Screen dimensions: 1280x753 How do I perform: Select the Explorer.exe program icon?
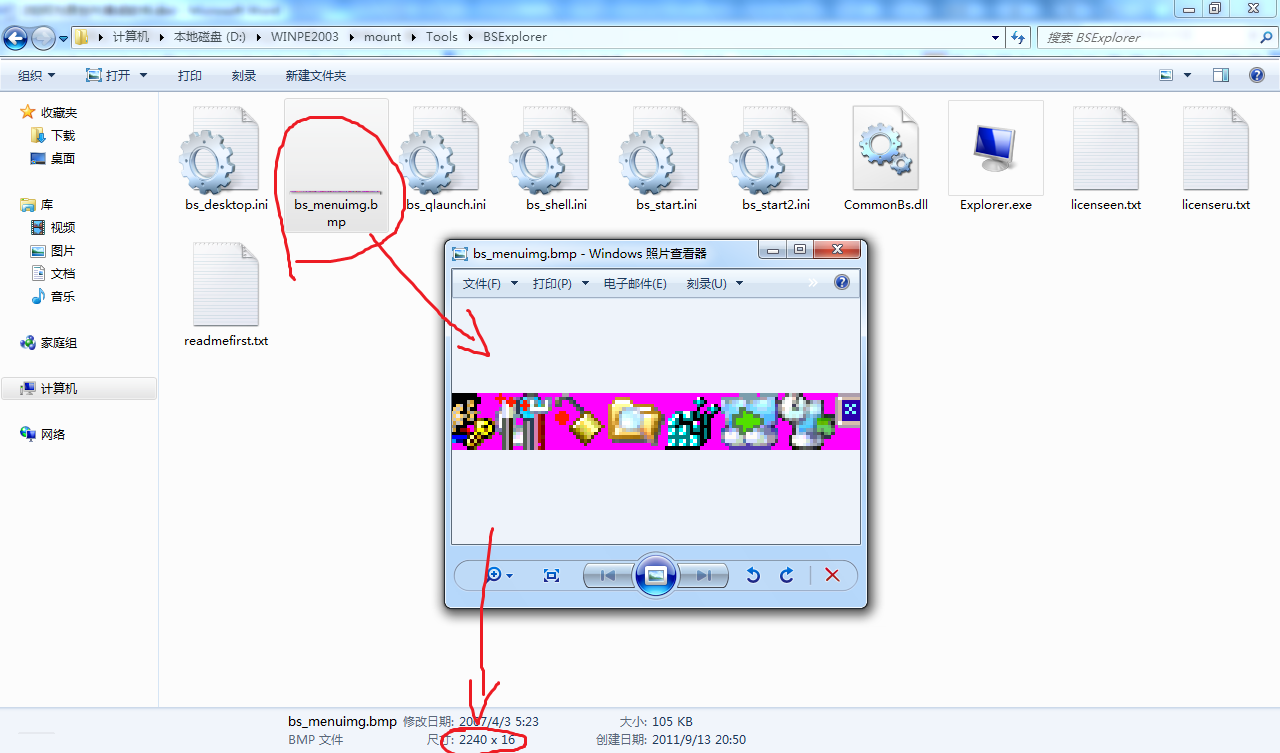point(996,148)
